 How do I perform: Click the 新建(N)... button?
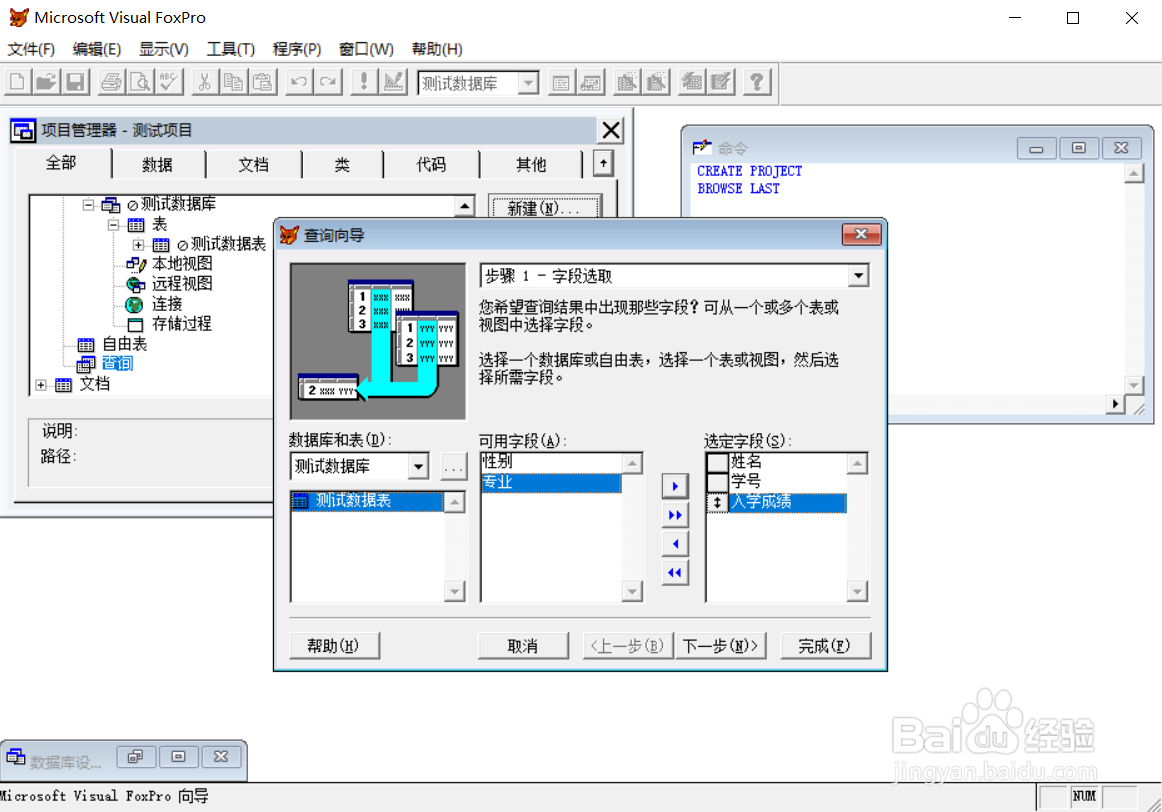pos(544,208)
